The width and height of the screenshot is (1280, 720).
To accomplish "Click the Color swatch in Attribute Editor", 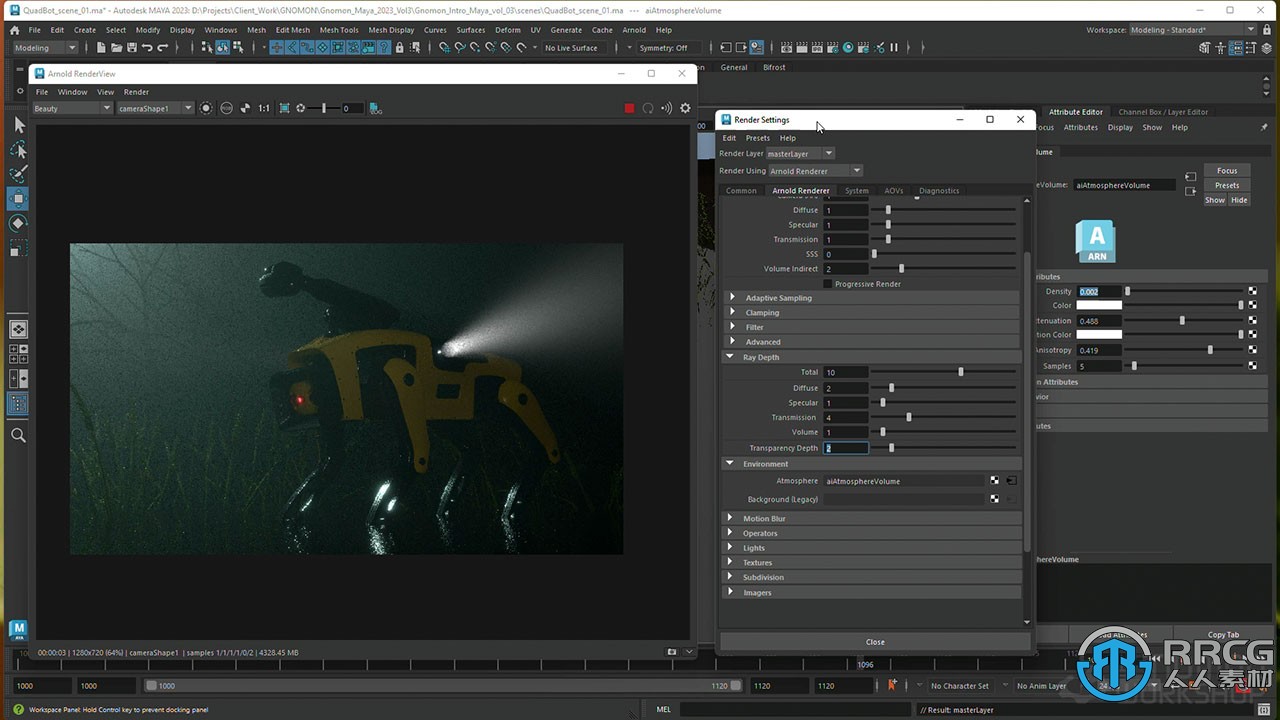I will pos(1099,305).
